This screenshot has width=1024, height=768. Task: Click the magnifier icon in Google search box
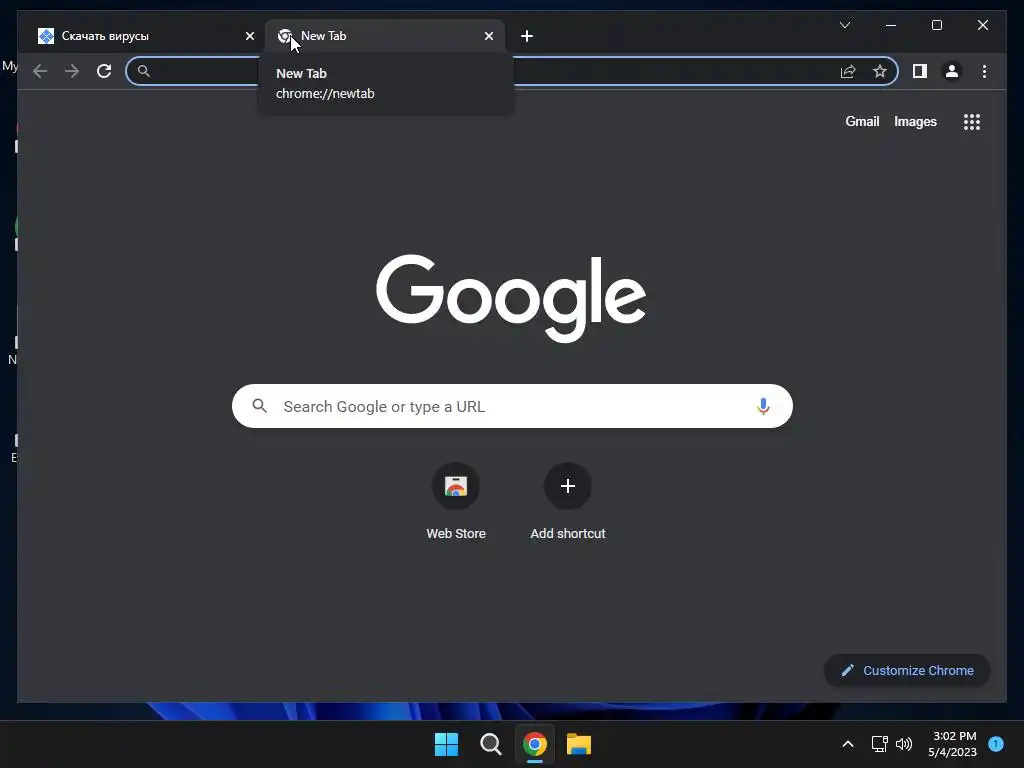[259, 406]
